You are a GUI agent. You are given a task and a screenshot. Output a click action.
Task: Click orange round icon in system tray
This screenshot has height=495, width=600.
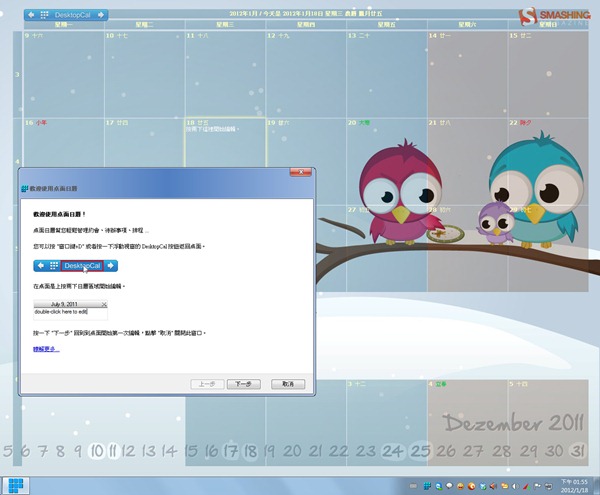(x=471, y=486)
